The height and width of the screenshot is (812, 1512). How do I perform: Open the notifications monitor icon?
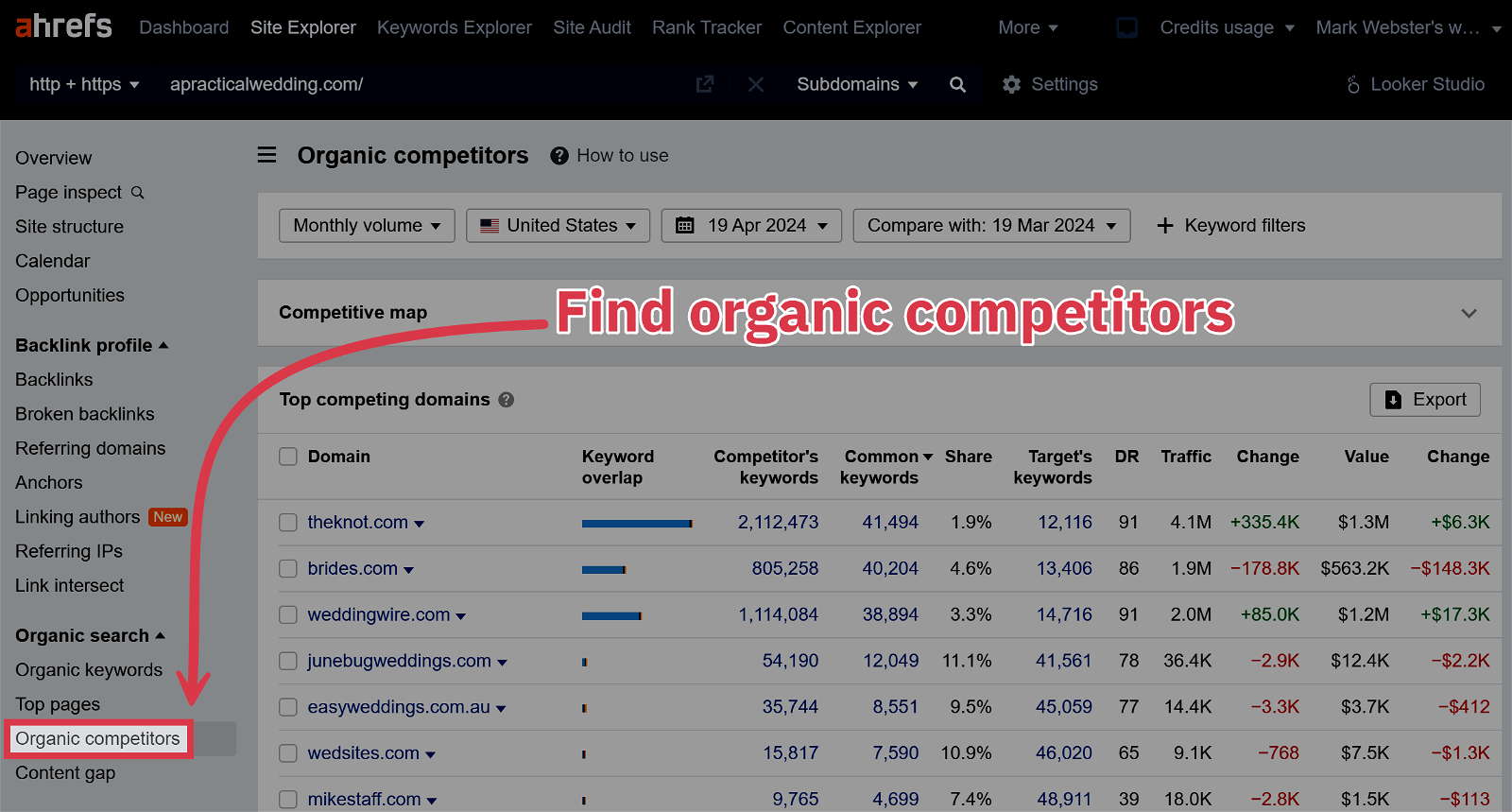coord(1127,27)
